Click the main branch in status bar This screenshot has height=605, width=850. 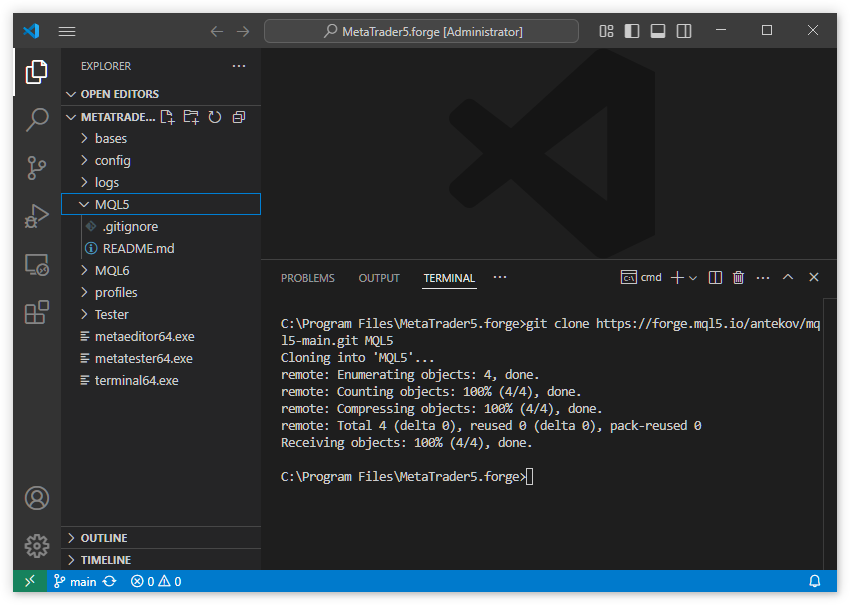[x=75, y=582]
